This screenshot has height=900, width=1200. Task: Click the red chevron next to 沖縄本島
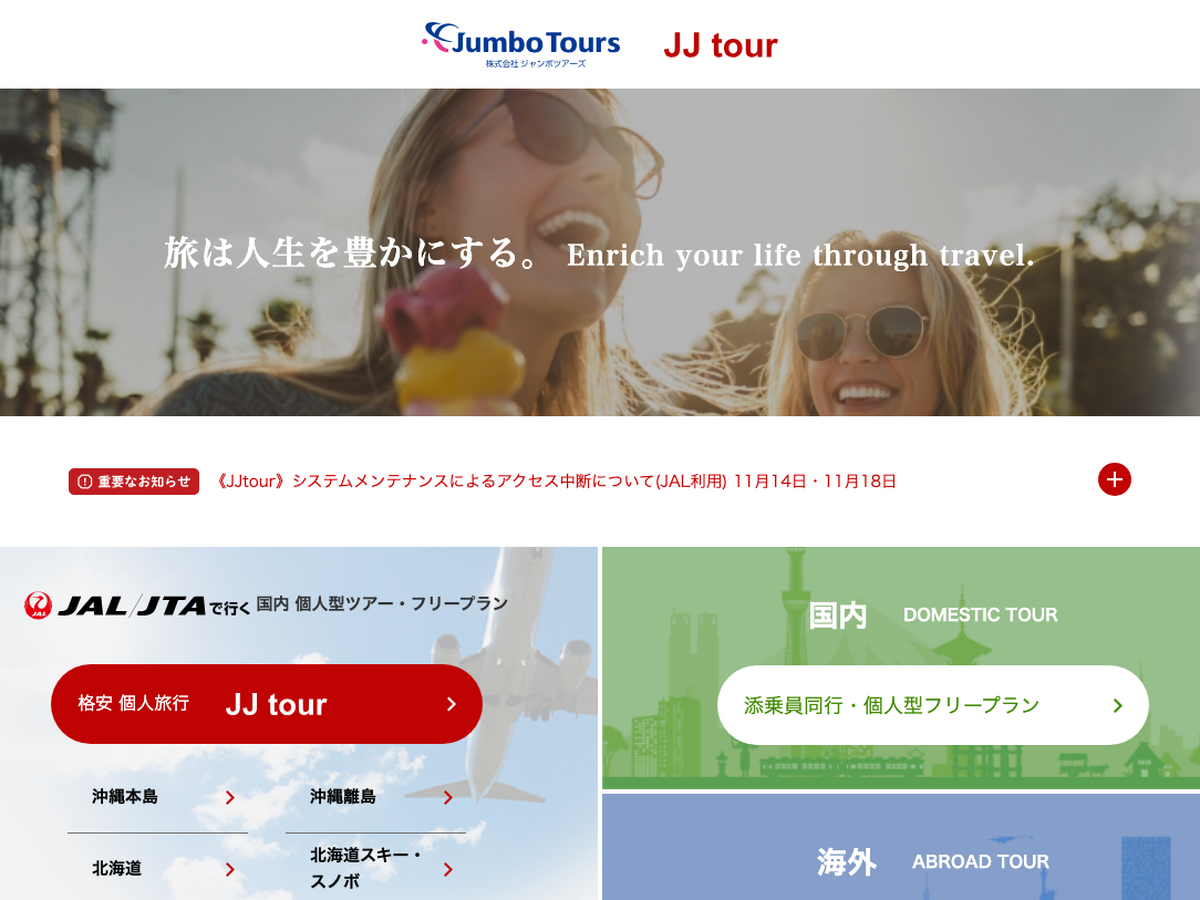(230, 797)
